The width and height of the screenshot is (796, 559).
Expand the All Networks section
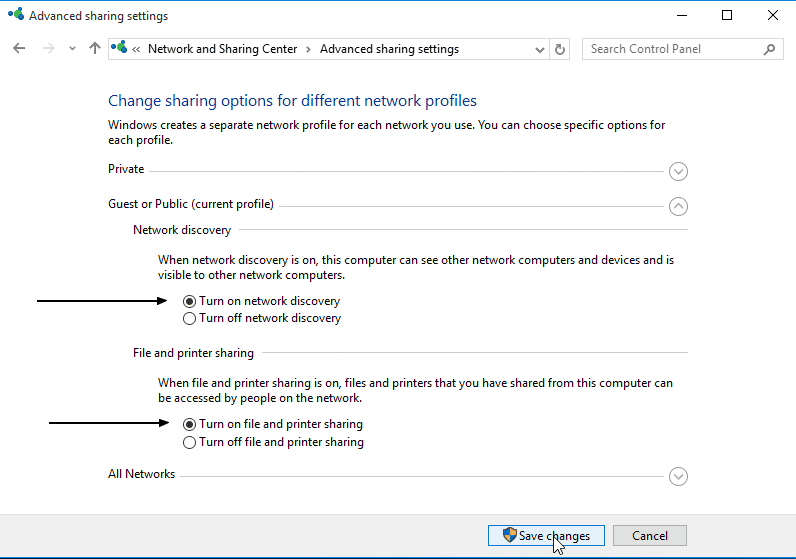678,476
